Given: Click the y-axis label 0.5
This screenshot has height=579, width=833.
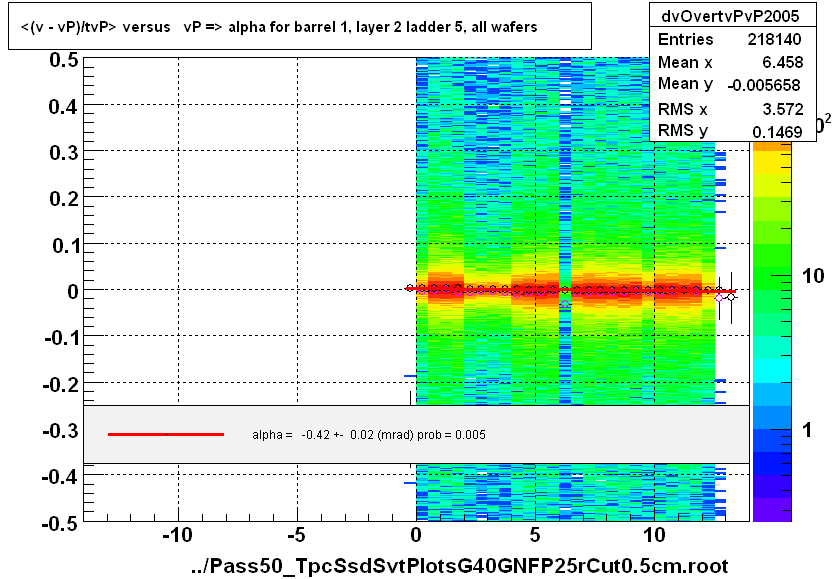Looking at the screenshot, I should [x=64, y=60].
